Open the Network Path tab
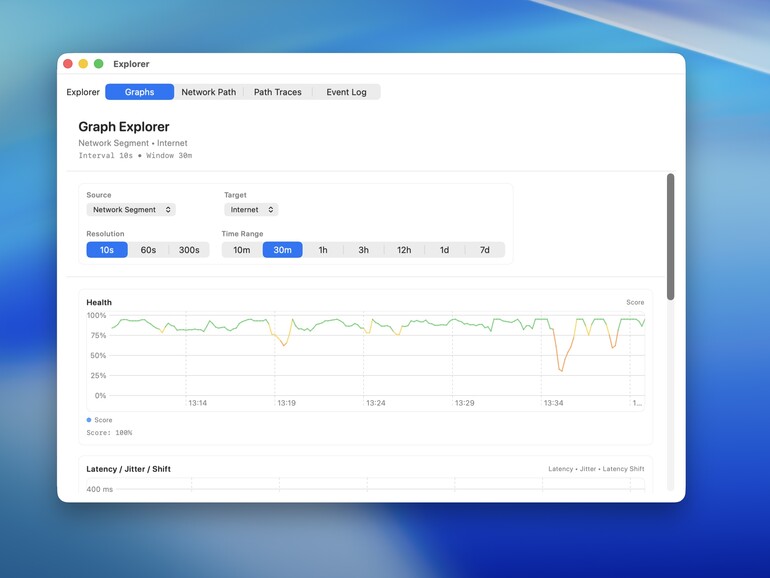 (209, 92)
